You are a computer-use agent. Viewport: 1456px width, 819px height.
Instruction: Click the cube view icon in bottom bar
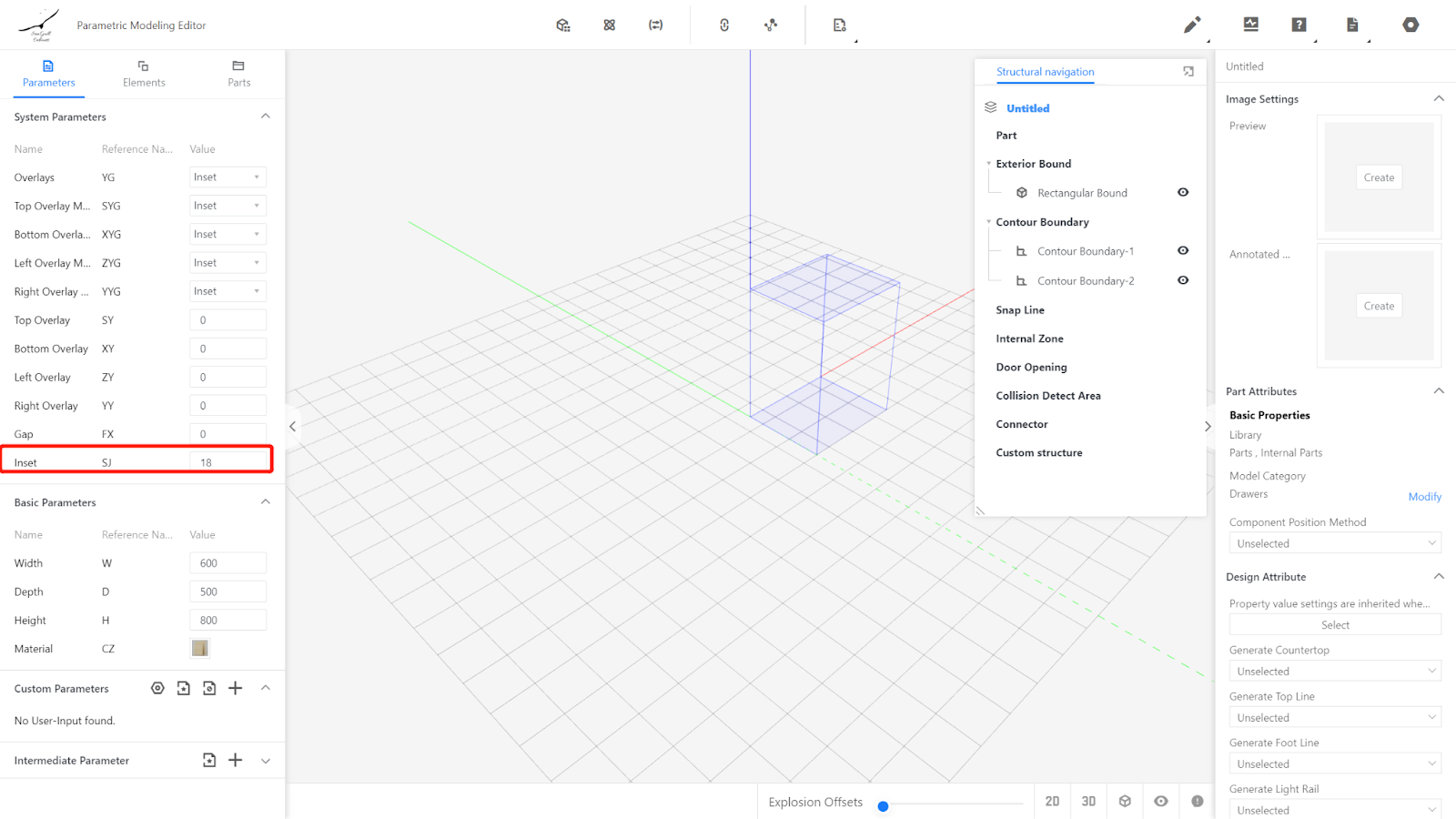[x=1125, y=802]
